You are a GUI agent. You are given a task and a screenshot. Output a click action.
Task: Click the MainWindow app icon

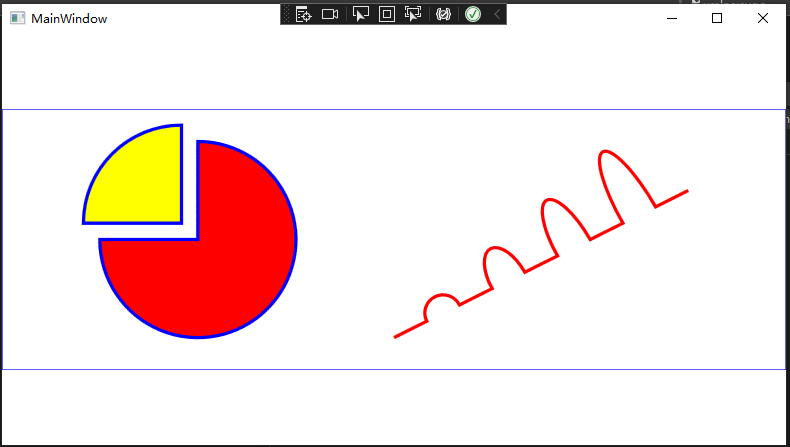click(18, 19)
